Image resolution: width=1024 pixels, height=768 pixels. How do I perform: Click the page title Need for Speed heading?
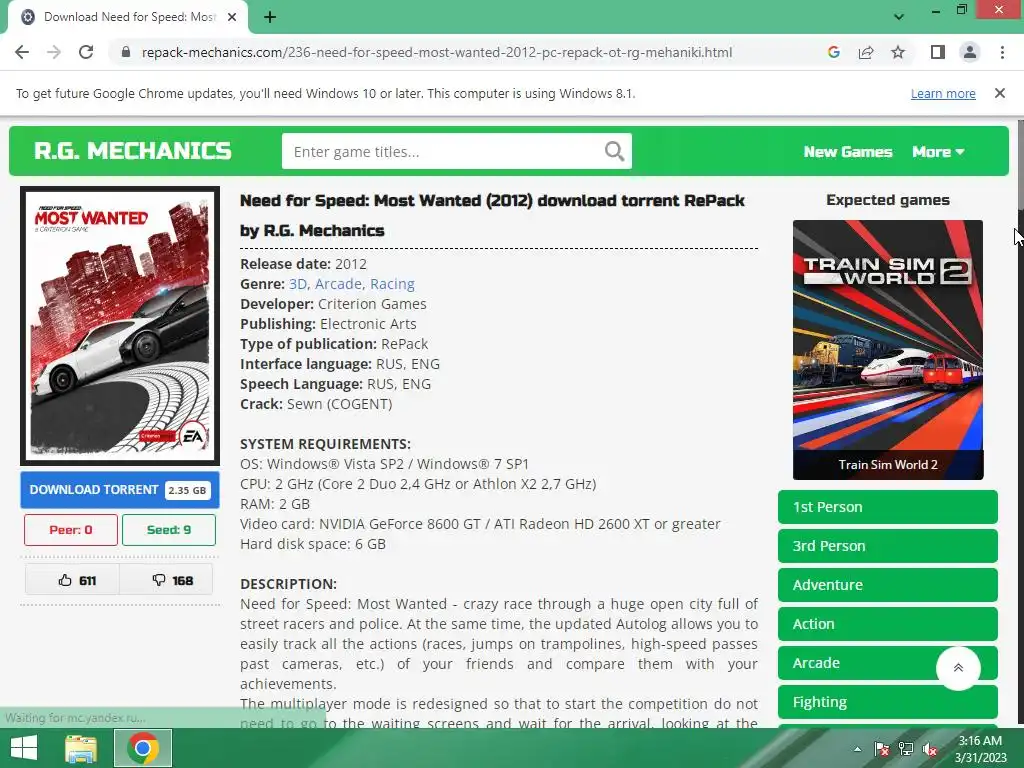(x=492, y=216)
